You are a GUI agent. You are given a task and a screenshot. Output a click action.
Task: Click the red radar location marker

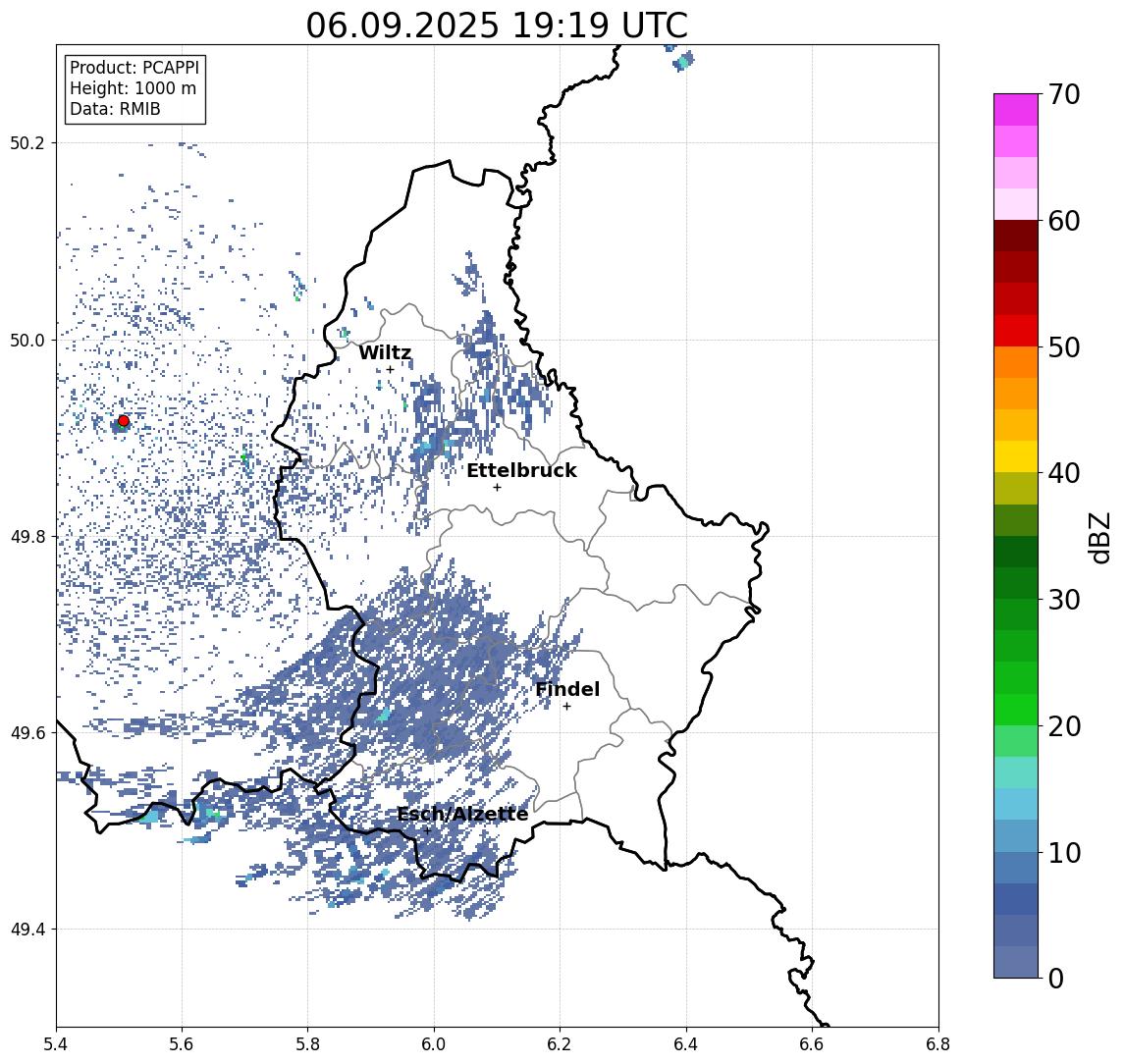[124, 421]
